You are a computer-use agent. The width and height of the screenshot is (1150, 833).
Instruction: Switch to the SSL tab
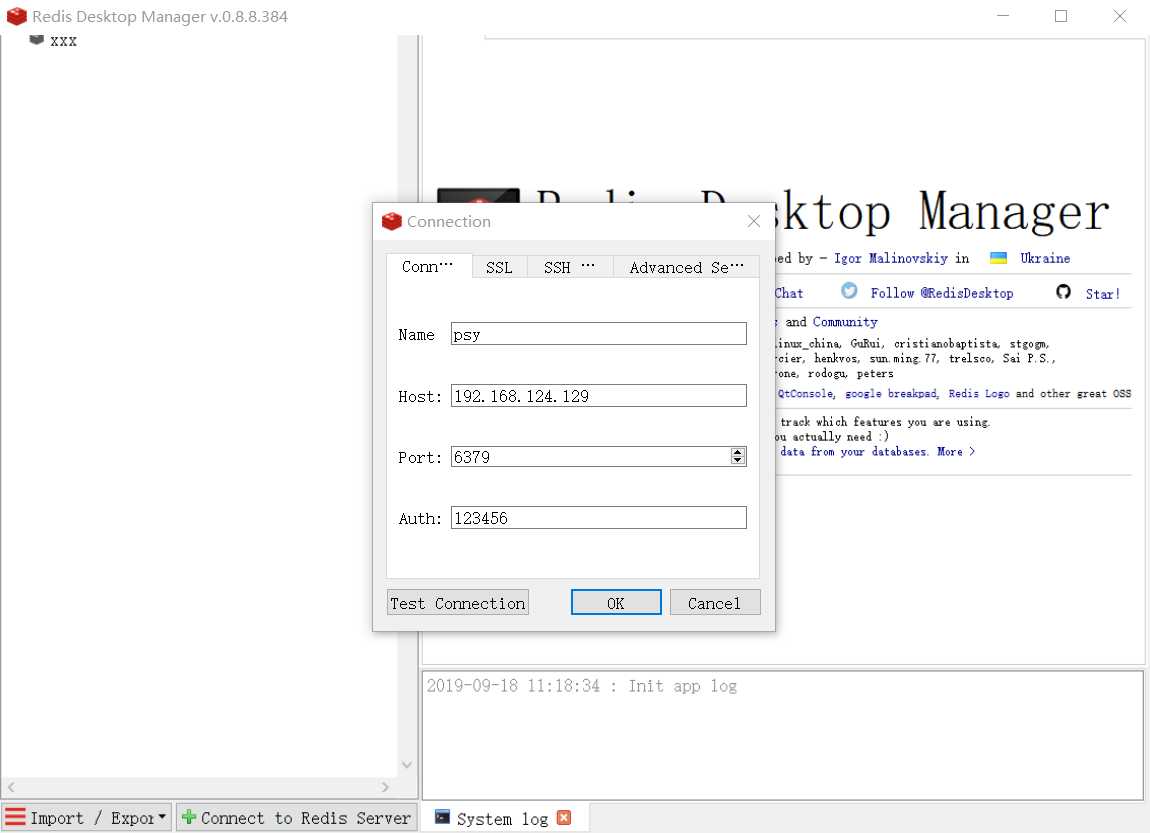point(499,268)
